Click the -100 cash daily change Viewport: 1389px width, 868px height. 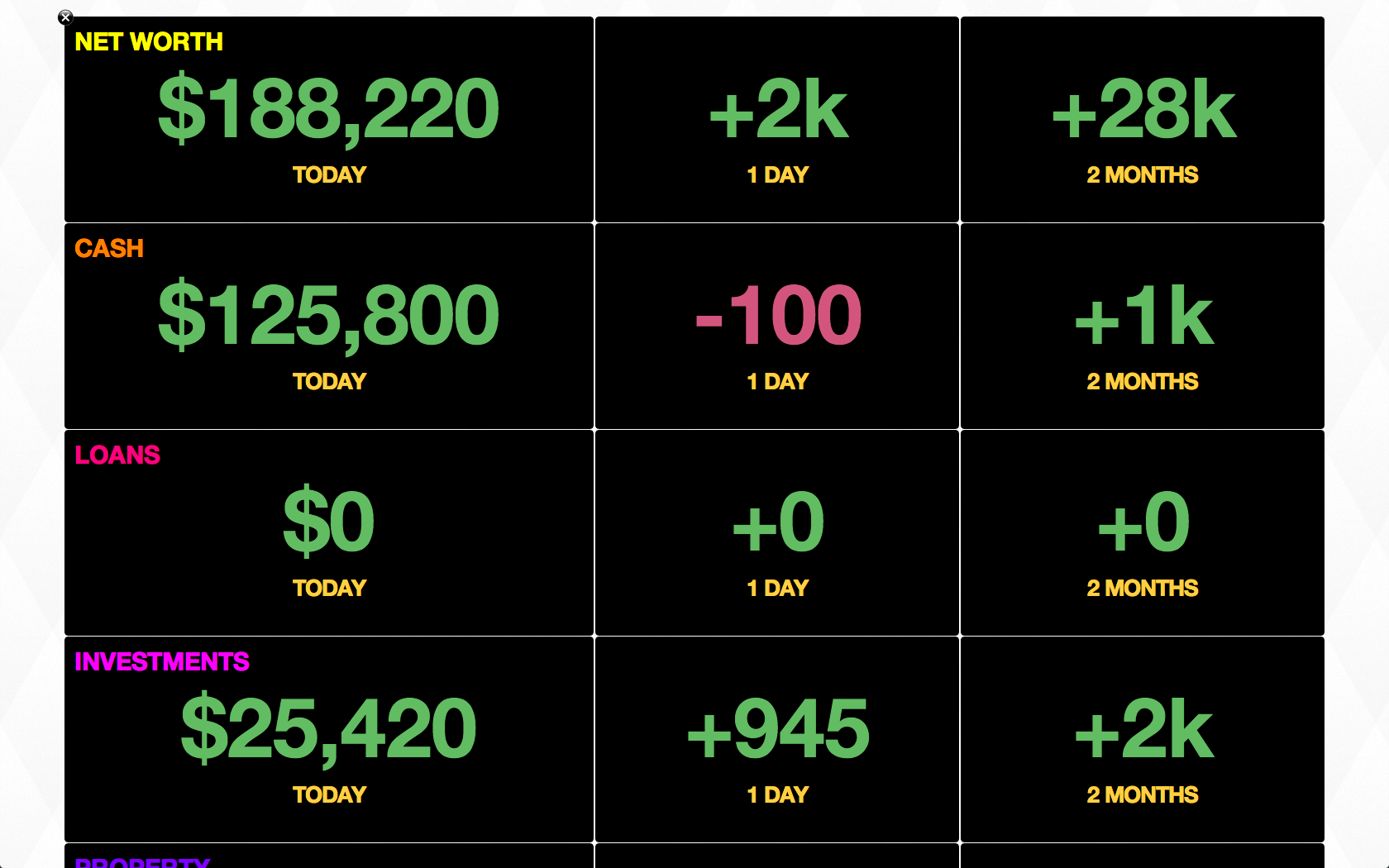coord(777,316)
